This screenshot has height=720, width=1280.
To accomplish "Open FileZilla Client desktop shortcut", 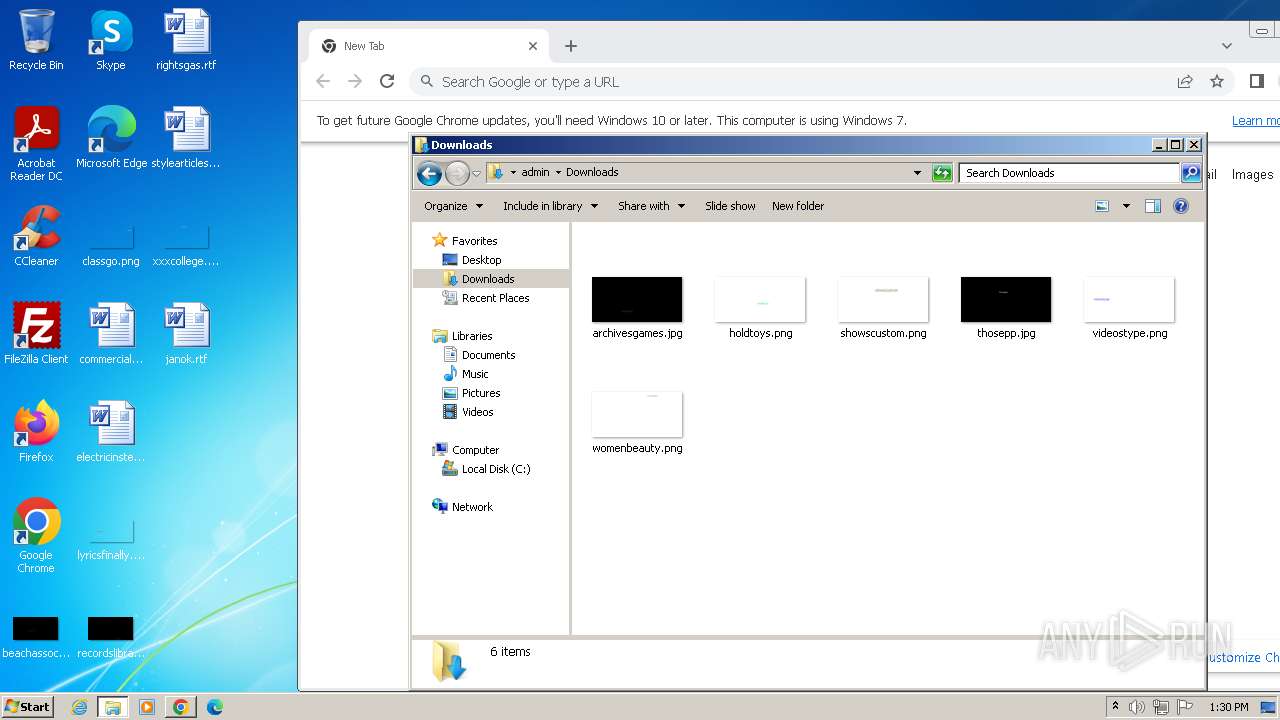I will (x=36, y=334).
